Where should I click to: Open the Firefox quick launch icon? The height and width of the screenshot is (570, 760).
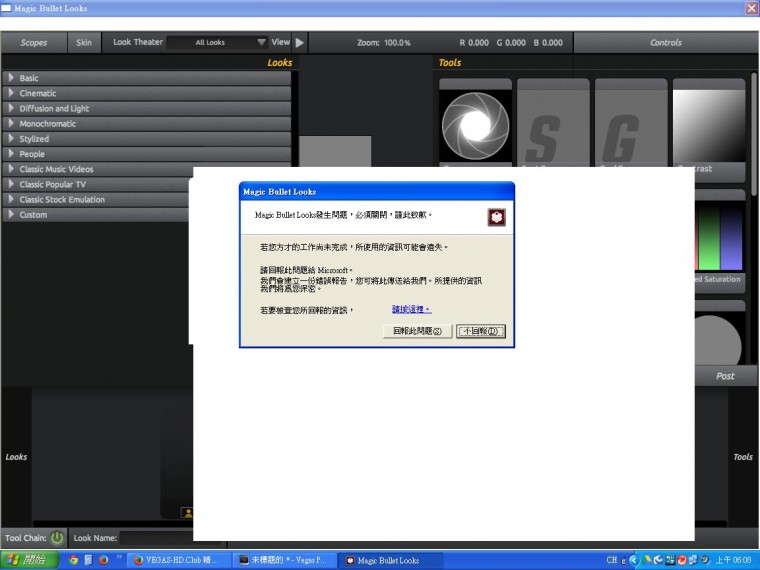tap(103, 560)
